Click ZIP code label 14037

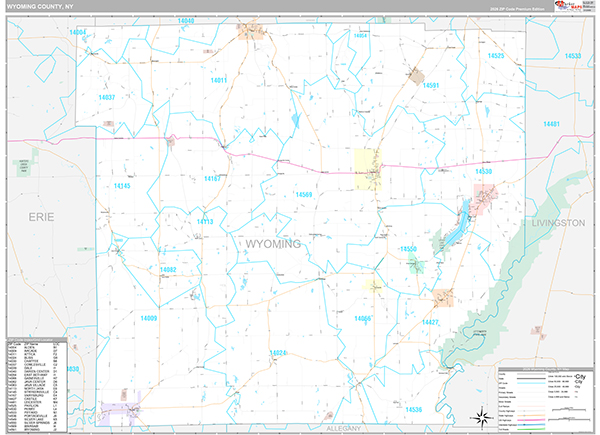click(x=107, y=98)
